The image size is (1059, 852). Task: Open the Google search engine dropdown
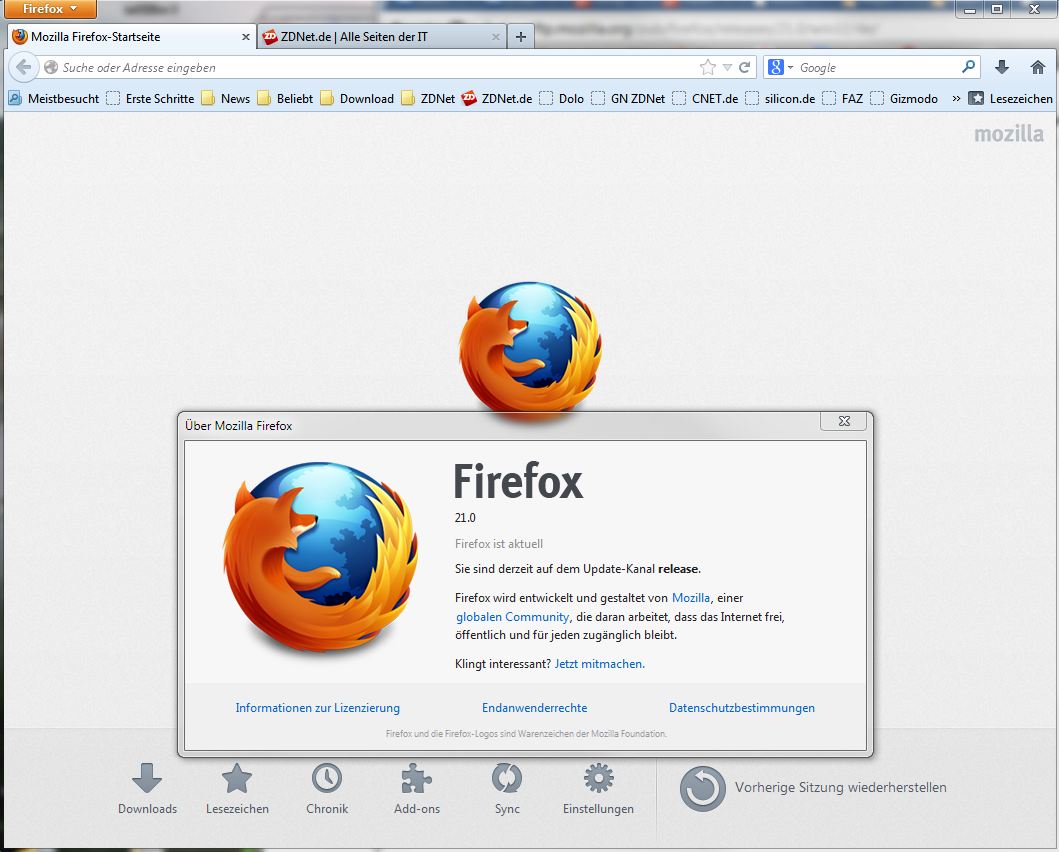coord(780,68)
